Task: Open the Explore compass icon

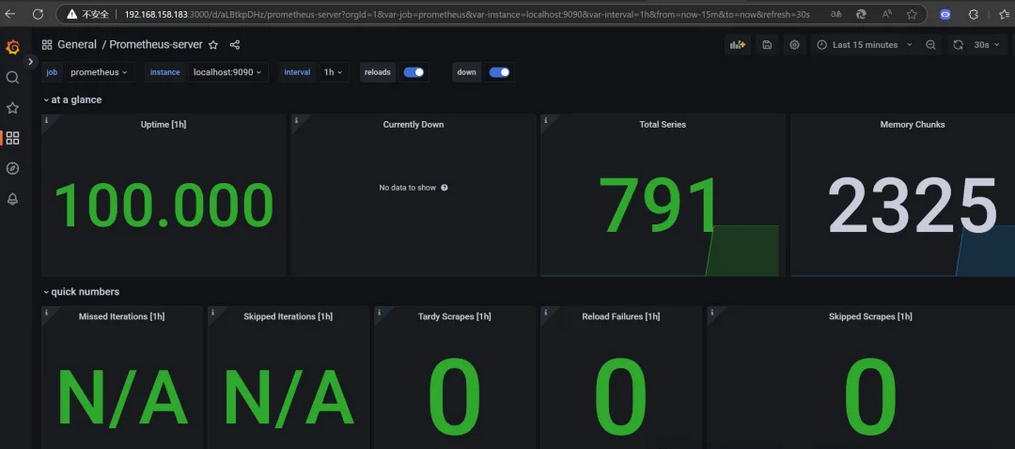Action: point(12,168)
